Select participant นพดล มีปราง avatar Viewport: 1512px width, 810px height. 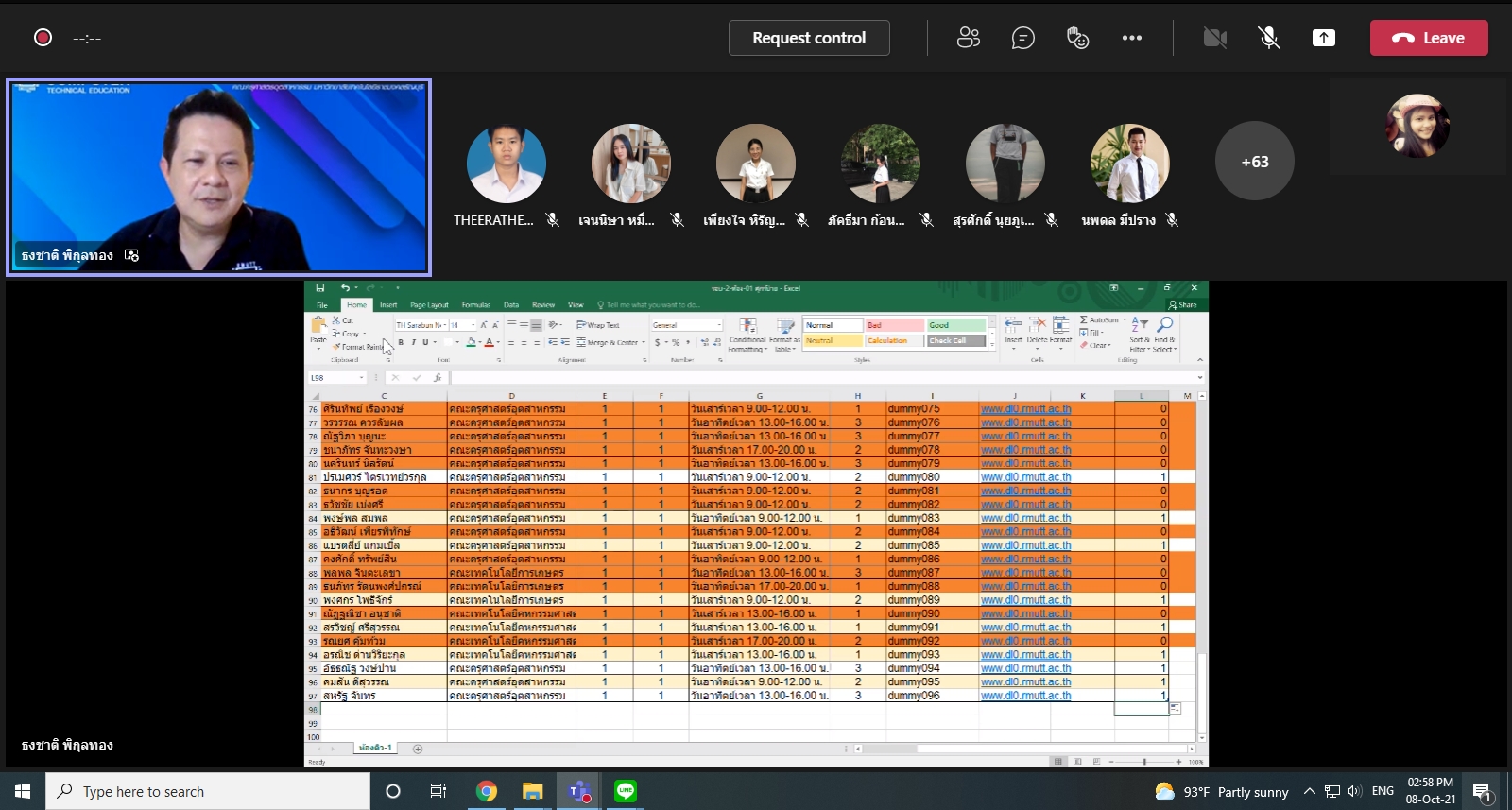click(1130, 164)
